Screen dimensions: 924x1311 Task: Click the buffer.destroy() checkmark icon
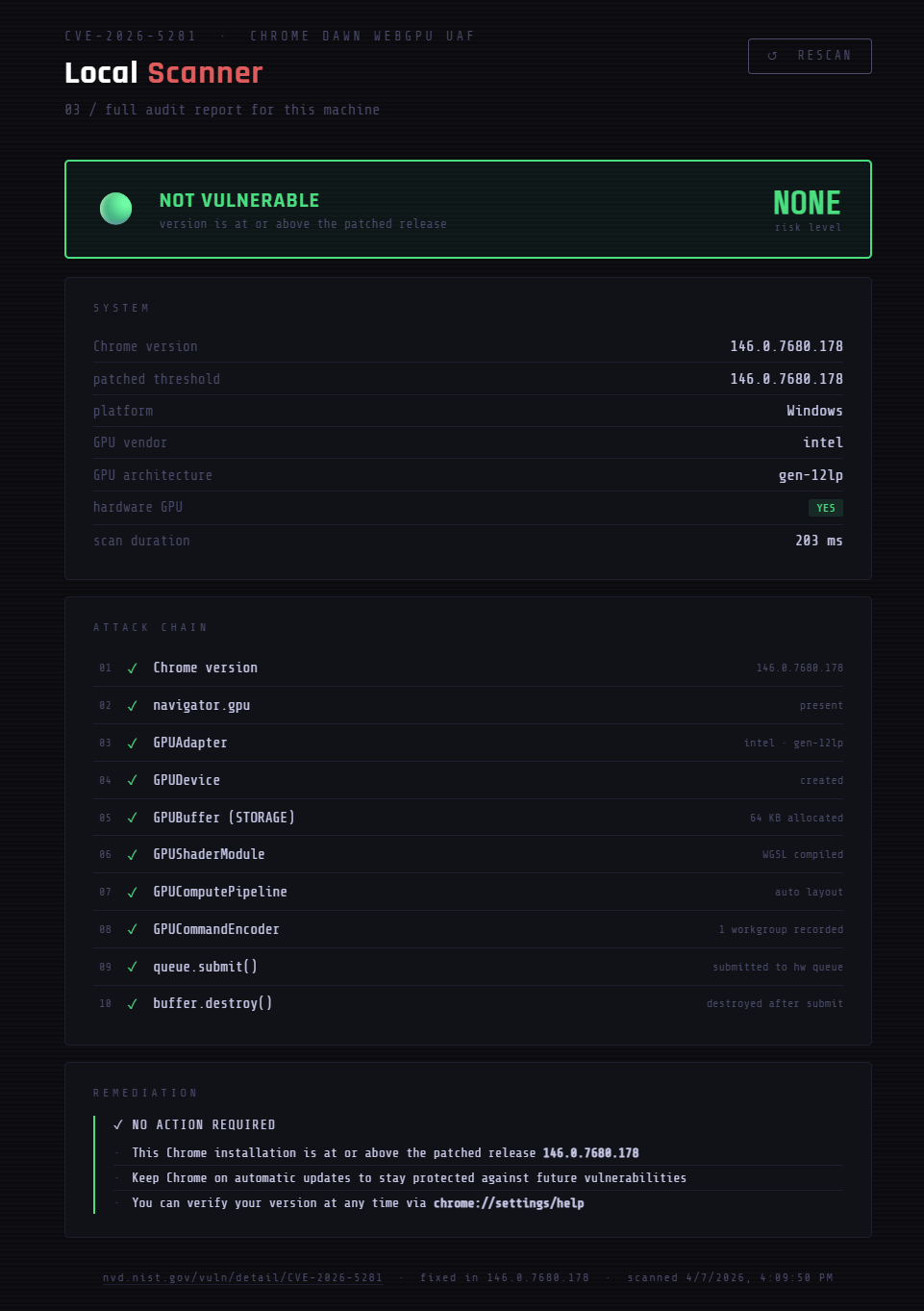pos(133,1004)
